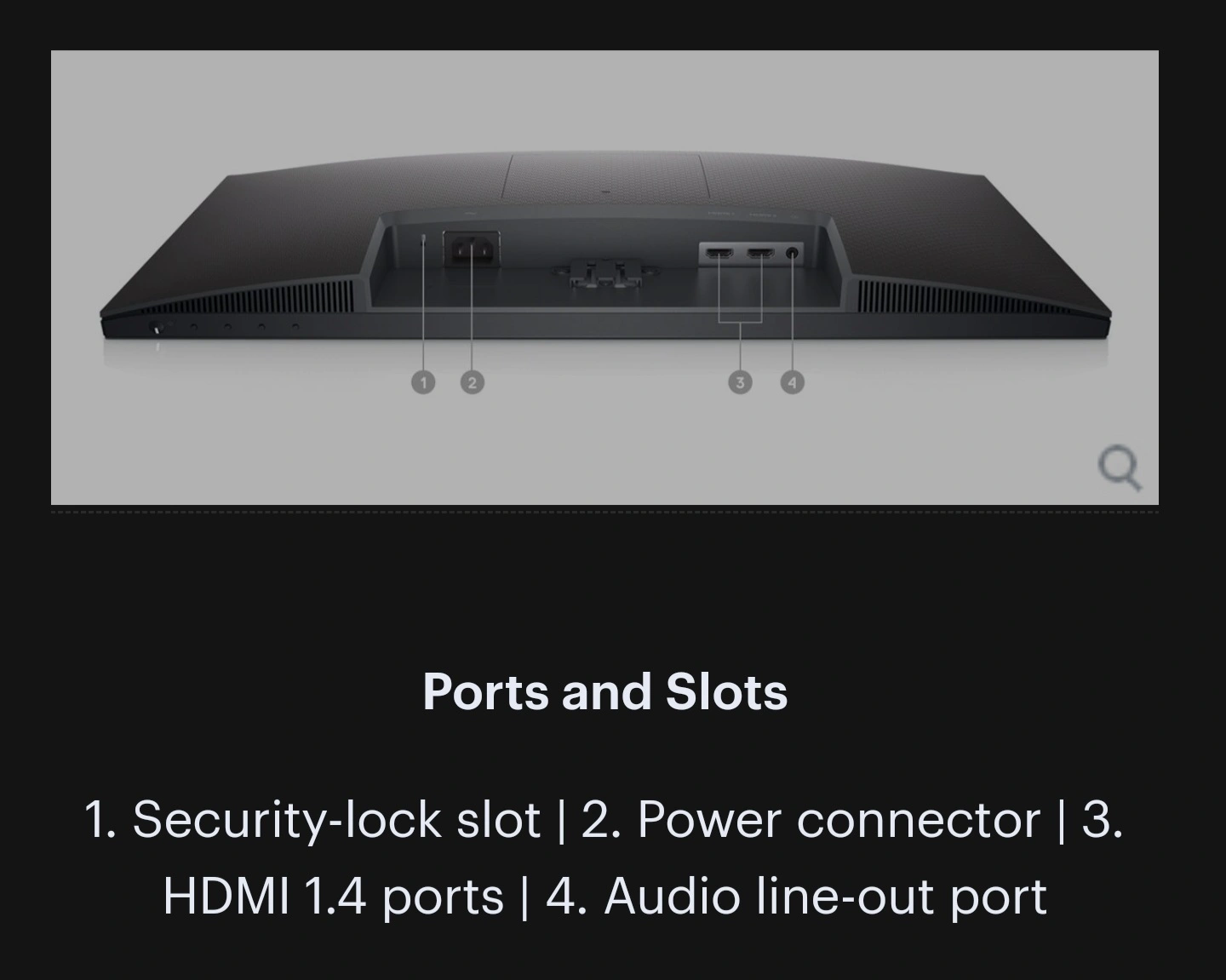Click the "HDMI 1.4 ports" text
1226x980 pixels.
click(333, 896)
